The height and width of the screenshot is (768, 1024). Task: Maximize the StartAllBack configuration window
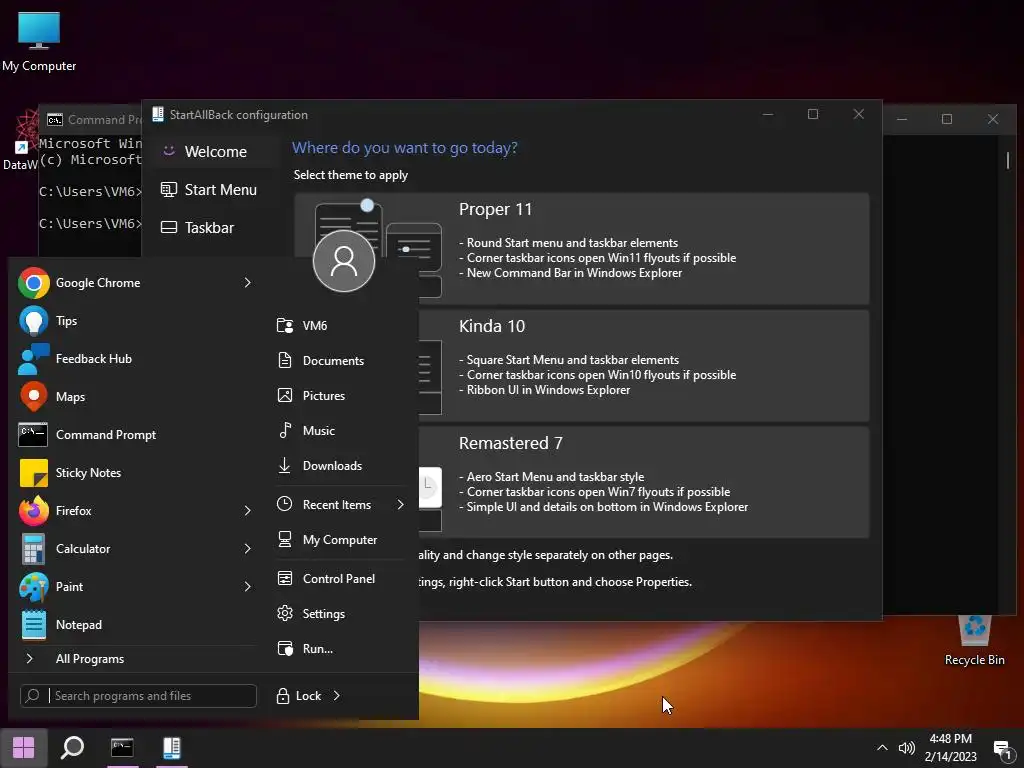(813, 114)
